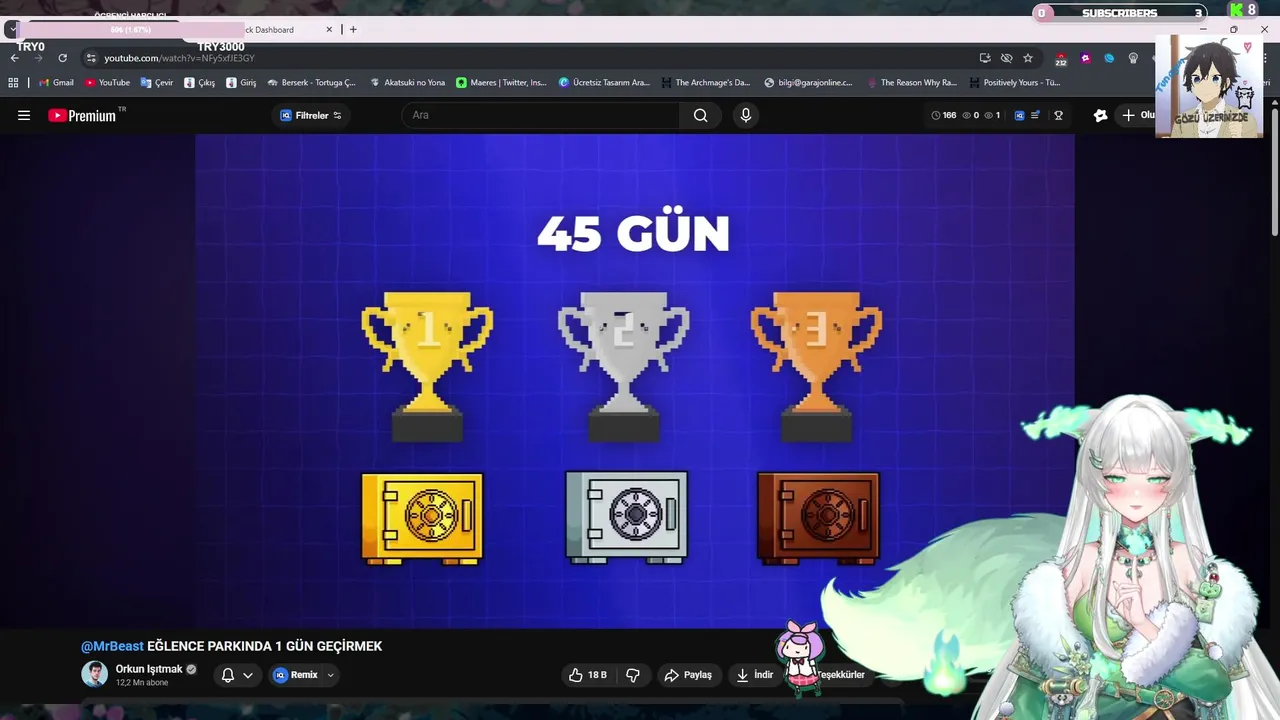Screen dimensions: 1280x720
Task: Expand the Remix dropdown arrow
Action: (x=330, y=675)
